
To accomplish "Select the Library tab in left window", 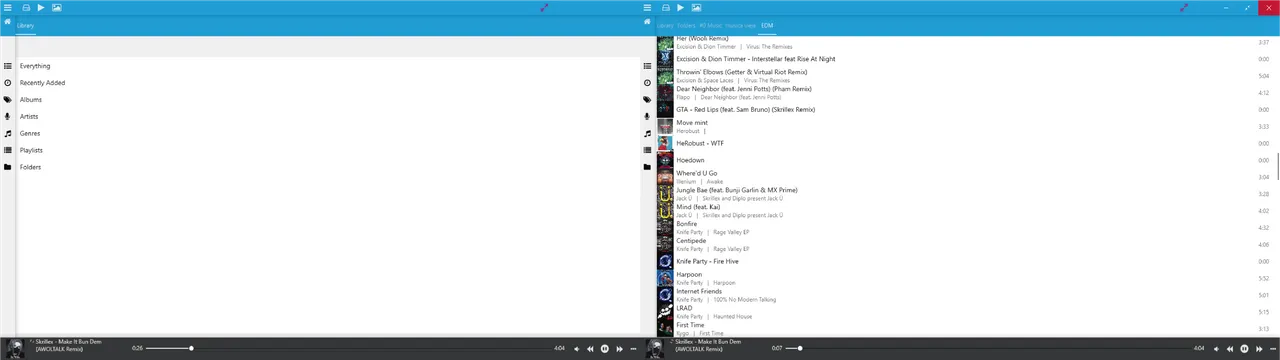I will [25, 26].
